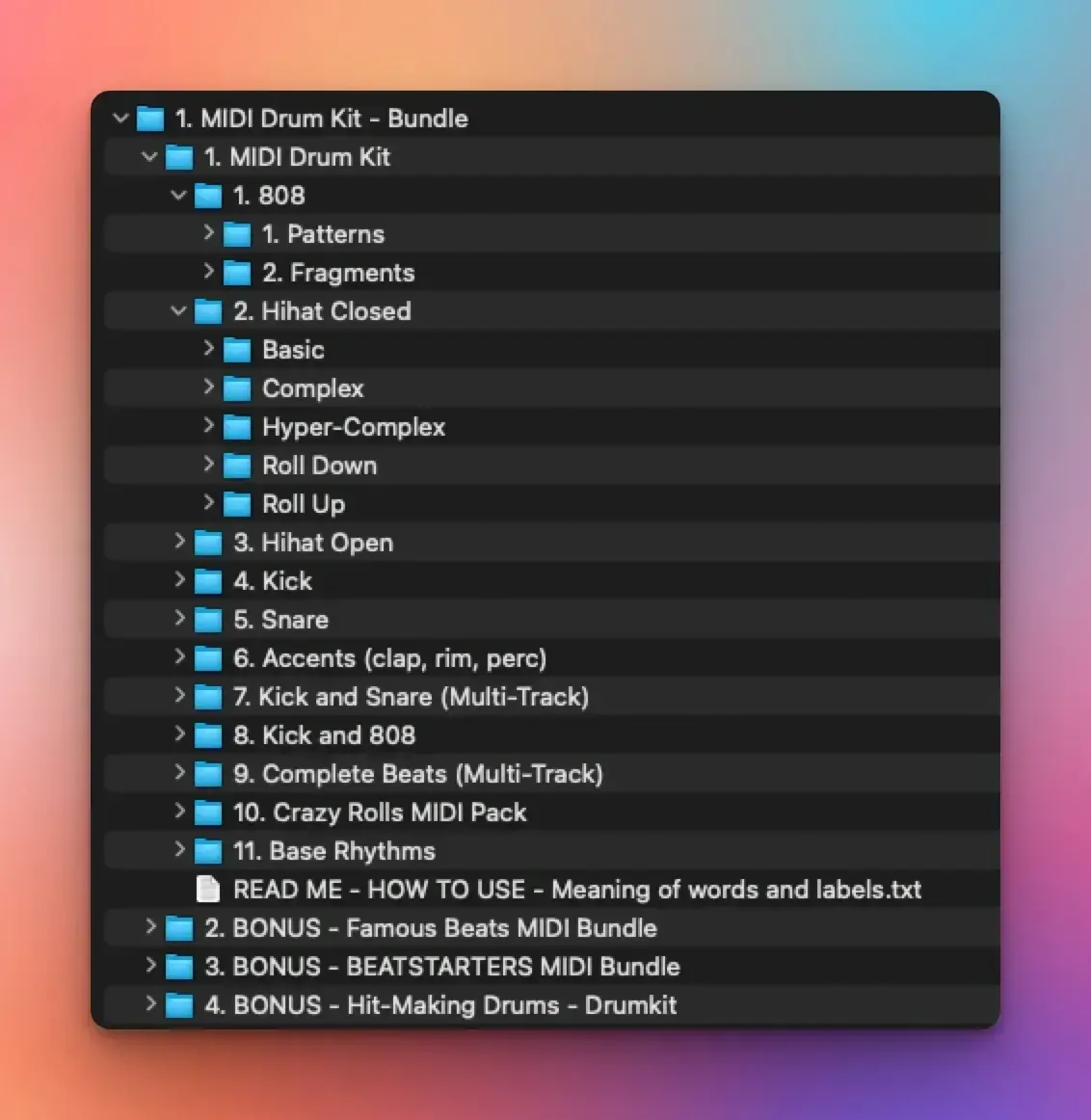Image resolution: width=1091 pixels, height=1120 pixels.
Task: Select '4. BONUS - Hit-Making Drums - Drumkit' name
Action: coord(440,1005)
